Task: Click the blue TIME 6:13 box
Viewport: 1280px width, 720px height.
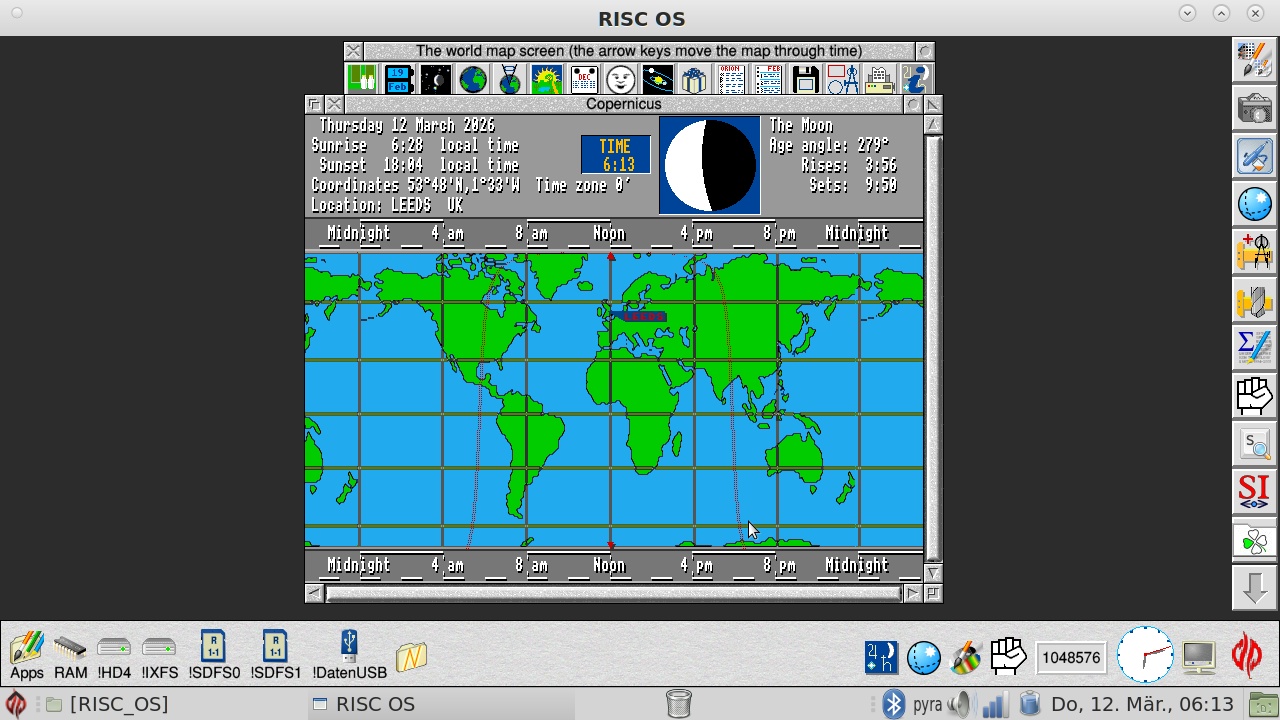Action: [616, 155]
